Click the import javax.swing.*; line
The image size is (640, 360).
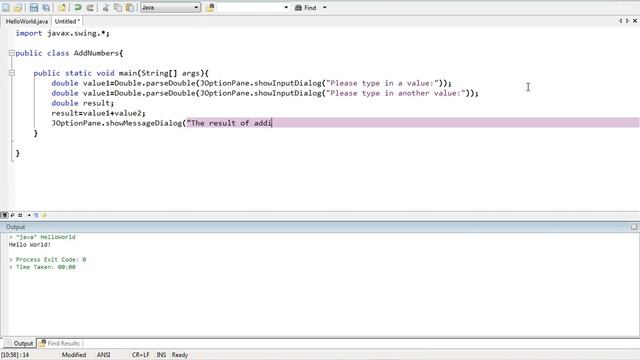[x=62, y=33]
